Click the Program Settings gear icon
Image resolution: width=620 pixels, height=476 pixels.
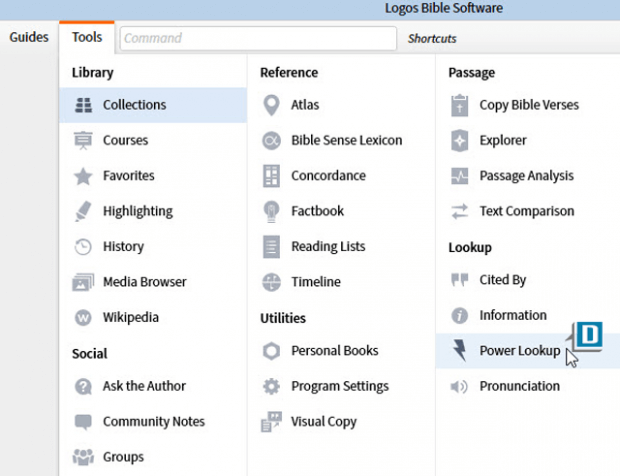271,386
